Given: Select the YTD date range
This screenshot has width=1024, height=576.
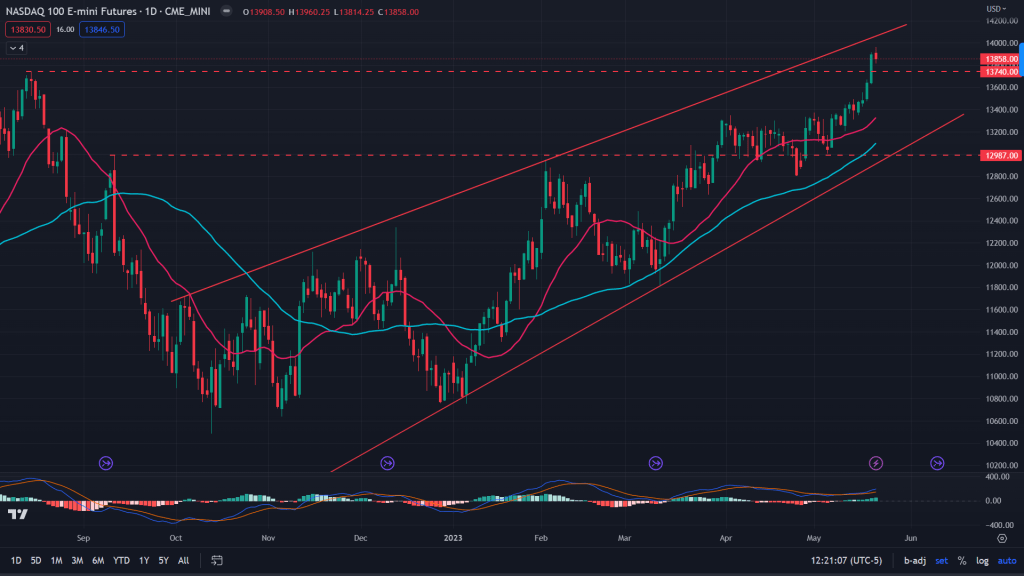Looking at the screenshot, I should tap(121, 561).
